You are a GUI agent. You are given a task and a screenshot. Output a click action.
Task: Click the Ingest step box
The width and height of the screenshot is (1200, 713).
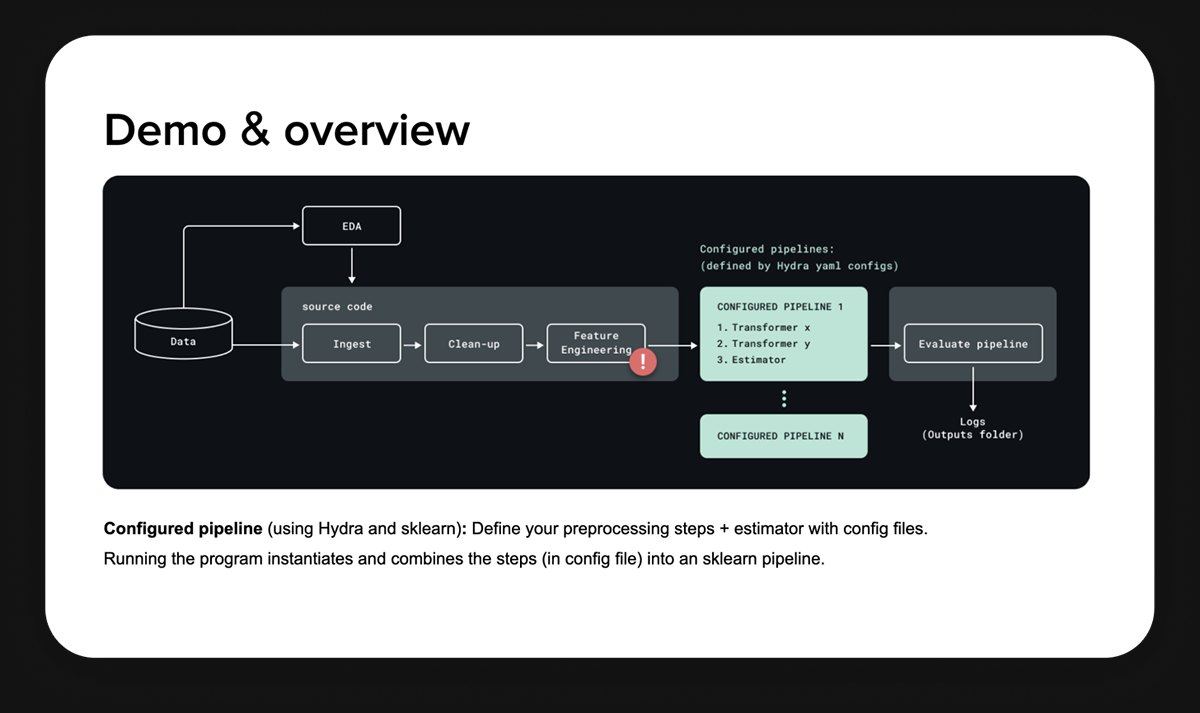tap(351, 344)
